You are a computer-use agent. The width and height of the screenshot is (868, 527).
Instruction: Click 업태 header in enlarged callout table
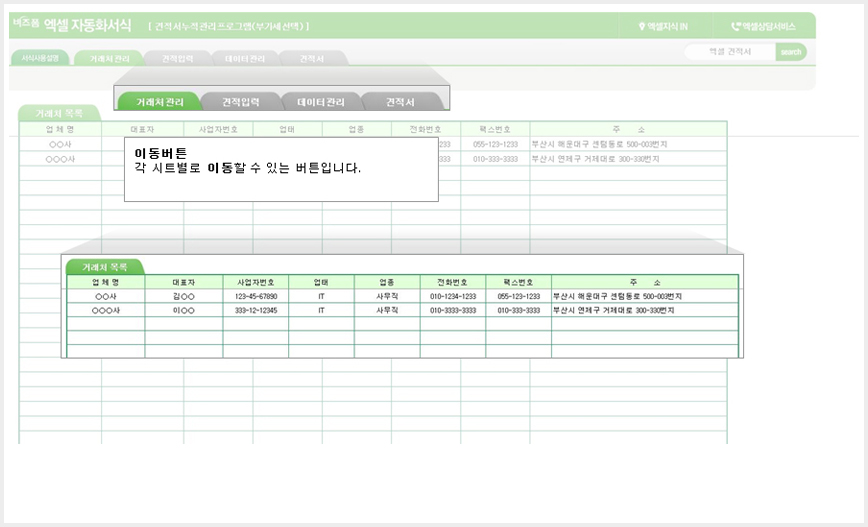[x=321, y=282]
